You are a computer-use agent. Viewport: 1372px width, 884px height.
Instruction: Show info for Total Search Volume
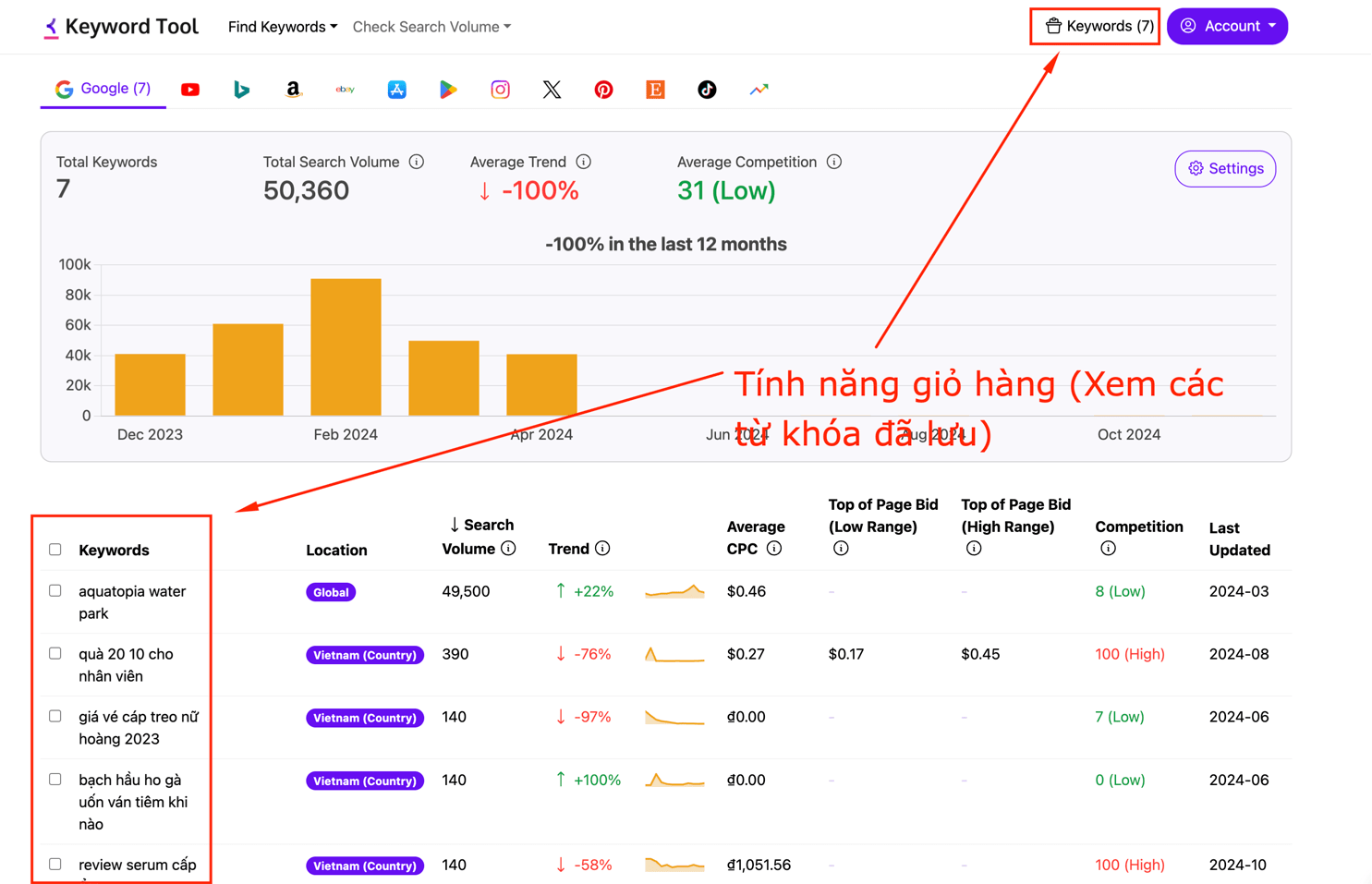pos(417,162)
